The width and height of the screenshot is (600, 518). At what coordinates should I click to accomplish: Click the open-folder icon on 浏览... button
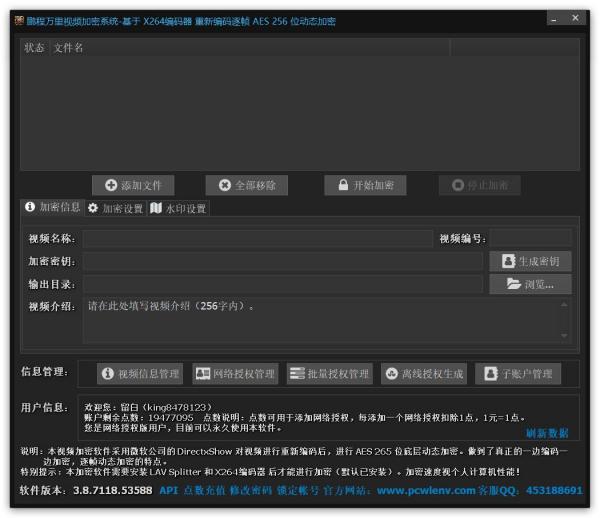coord(514,284)
